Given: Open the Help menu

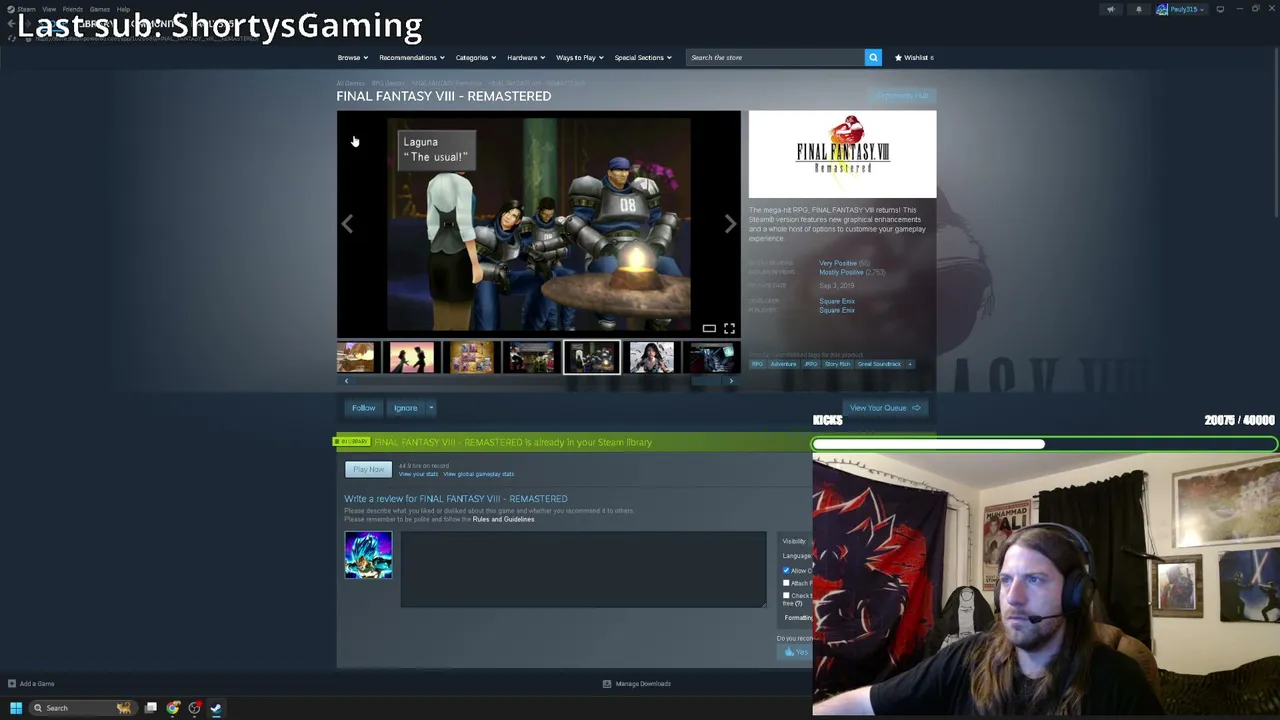Looking at the screenshot, I should [123, 10].
